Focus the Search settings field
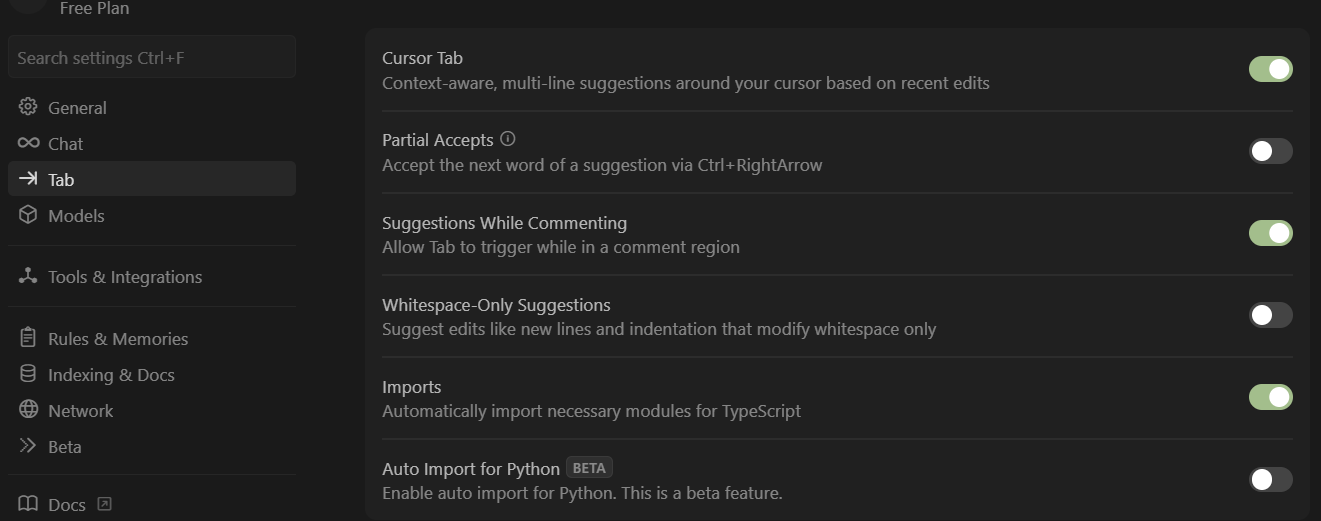 (152, 58)
